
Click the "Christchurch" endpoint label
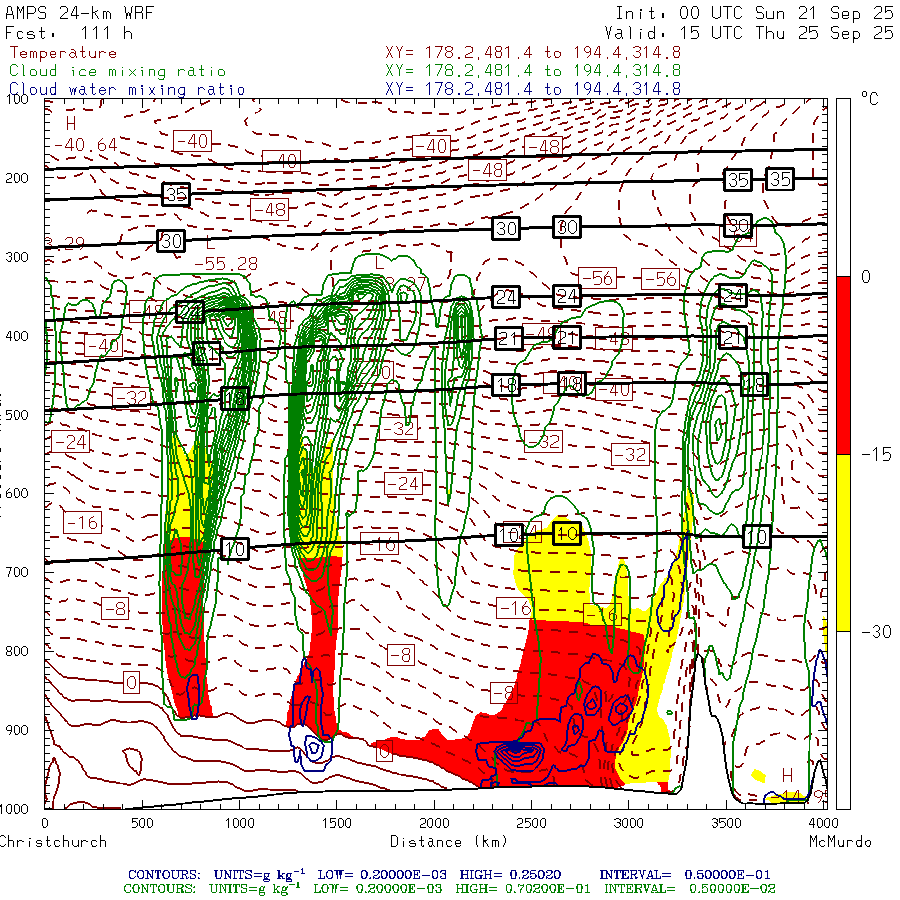(x=53, y=841)
